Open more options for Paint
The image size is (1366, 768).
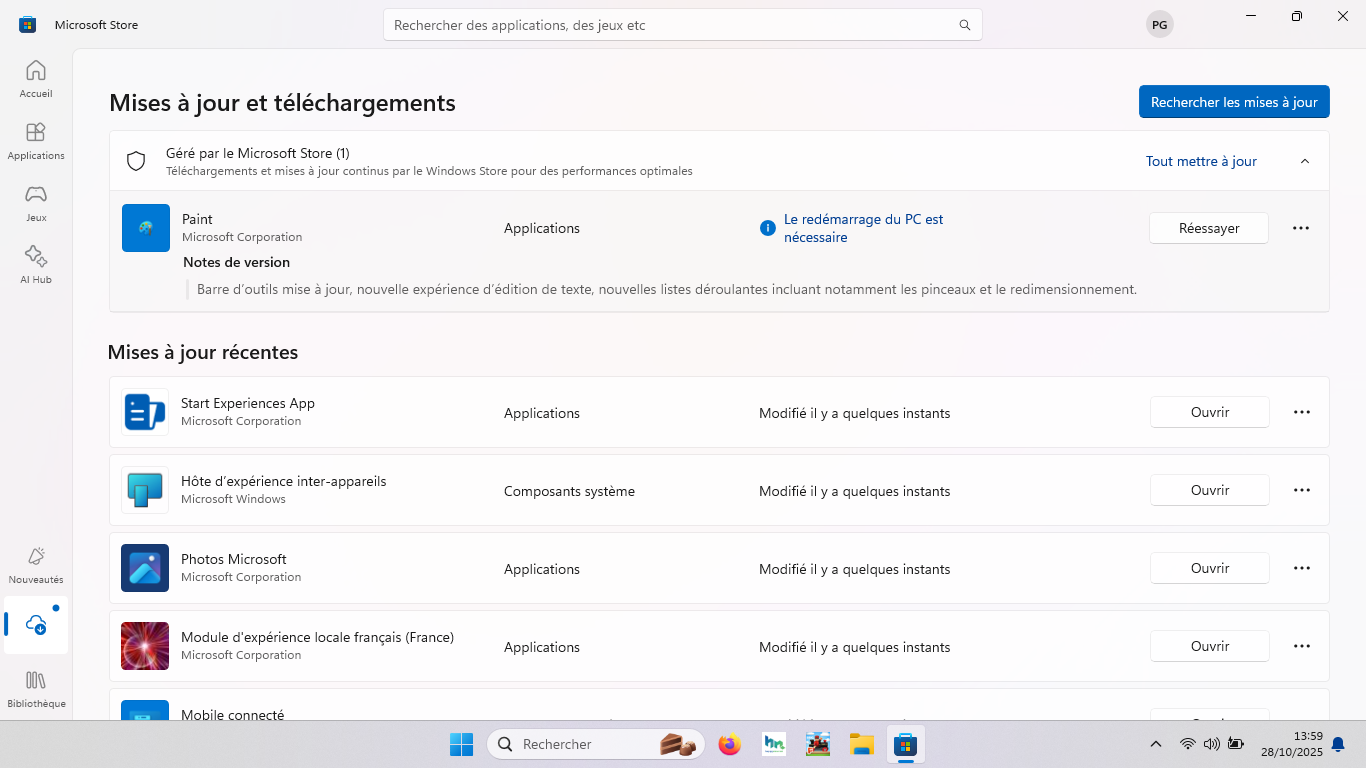(1300, 228)
